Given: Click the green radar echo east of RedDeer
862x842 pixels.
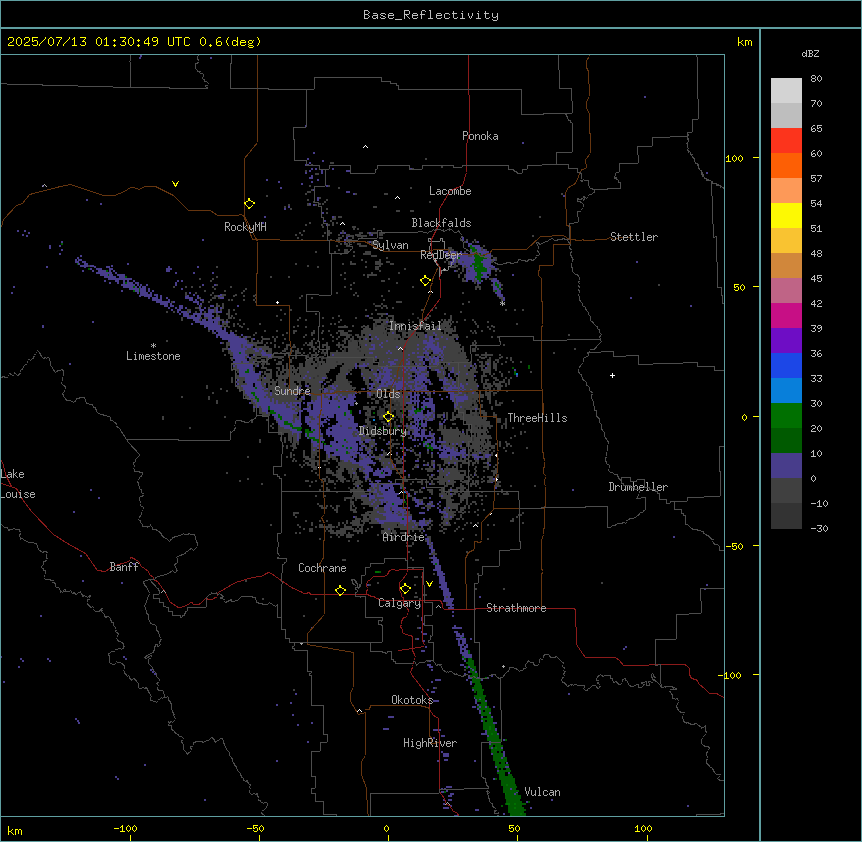Looking at the screenshot, I should (x=479, y=265).
